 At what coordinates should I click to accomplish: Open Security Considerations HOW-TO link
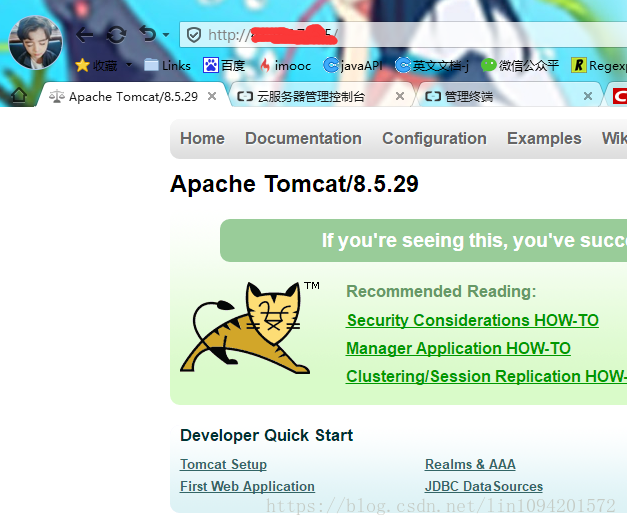point(472,320)
